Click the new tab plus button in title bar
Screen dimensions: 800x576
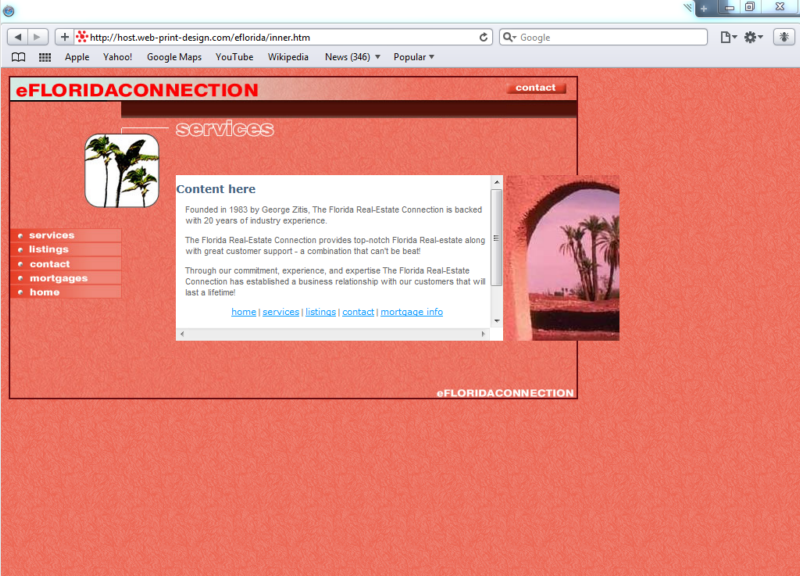coord(704,8)
